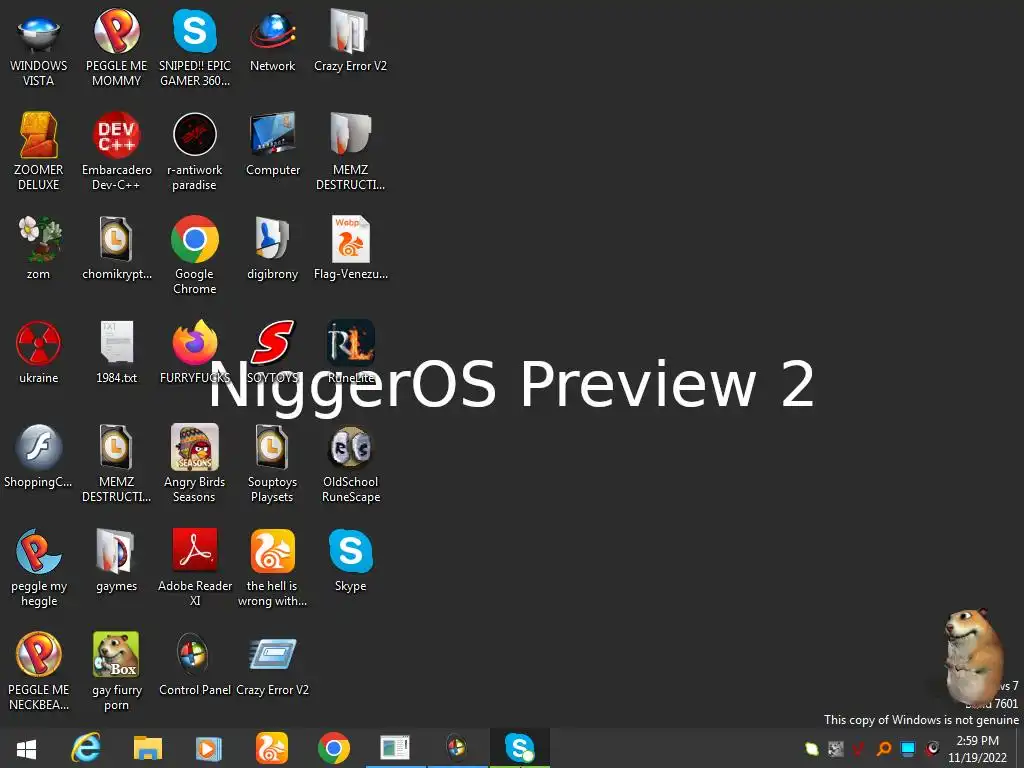
Task: Open the ukraine radiation-symbol shortcut
Action: pyautogui.click(x=38, y=352)
